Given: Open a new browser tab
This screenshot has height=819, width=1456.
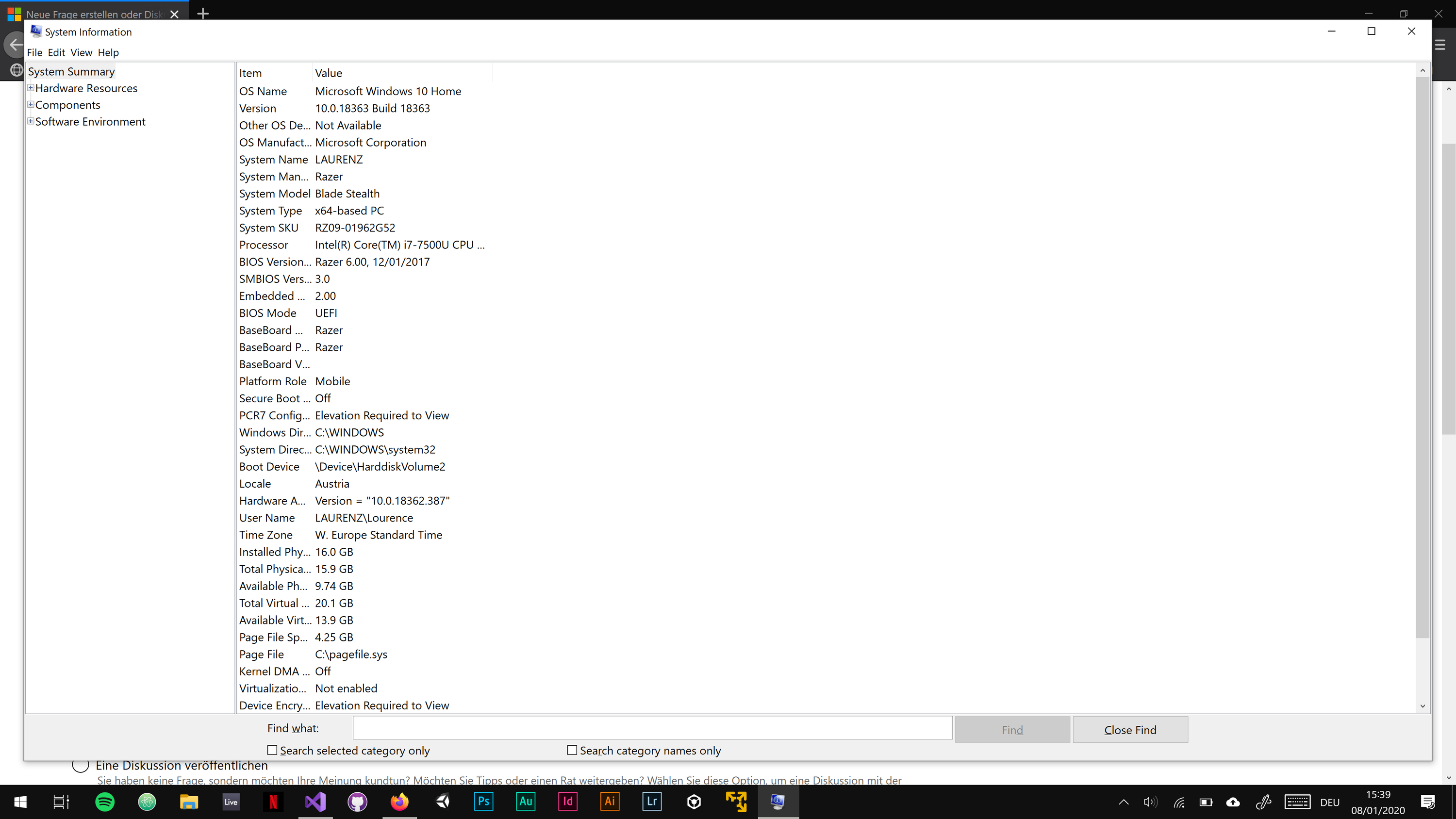Looking at the screenshot, I should (x=203, y=14).
